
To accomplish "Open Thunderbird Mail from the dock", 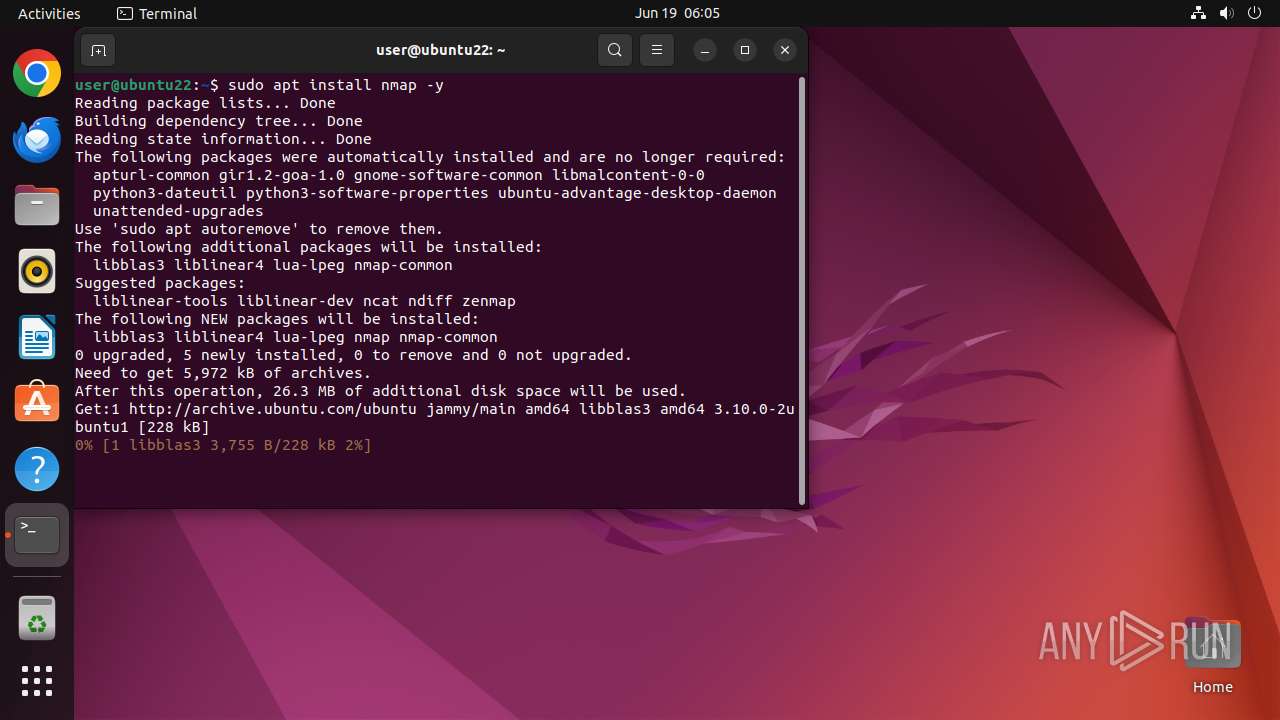I will [37, 139].
